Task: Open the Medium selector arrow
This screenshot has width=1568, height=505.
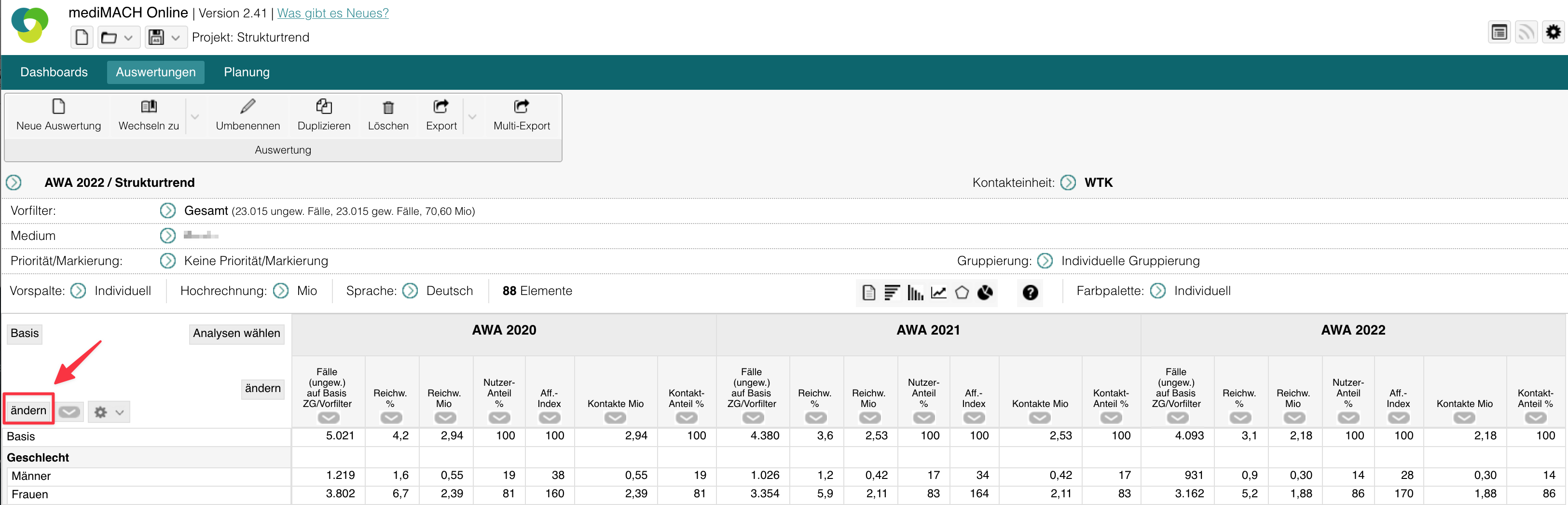Action: (167, 236)
